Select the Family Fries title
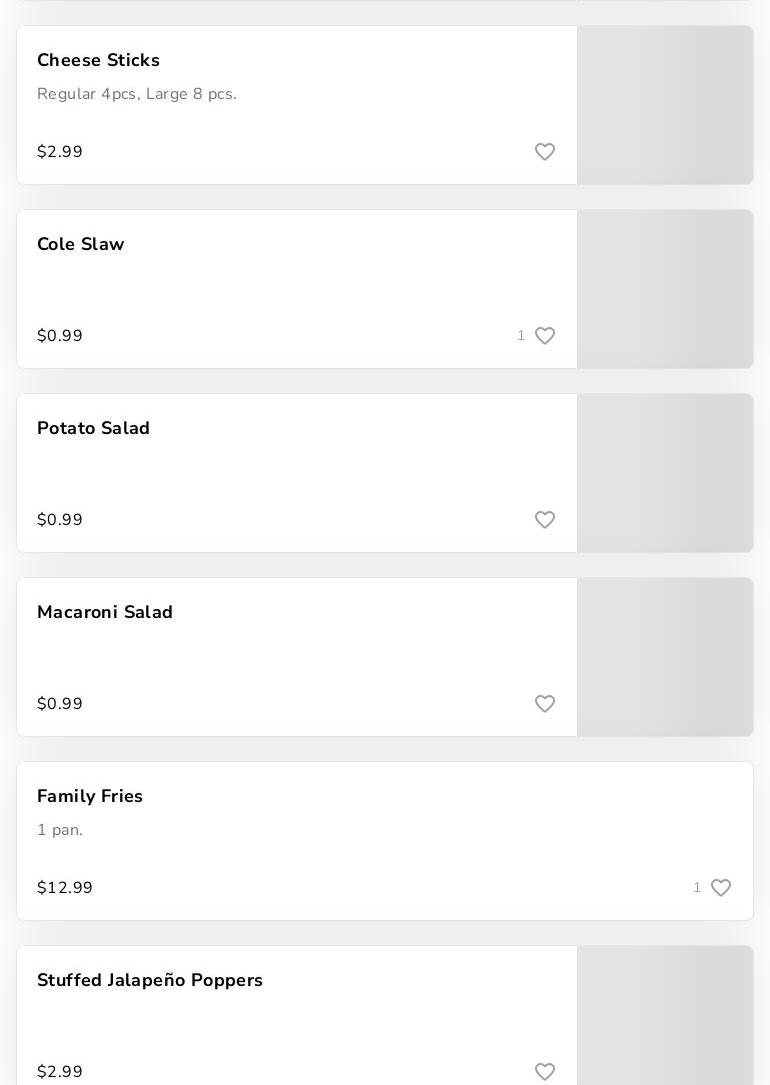This screenshot has height=1085, width=770. (90, 797)
